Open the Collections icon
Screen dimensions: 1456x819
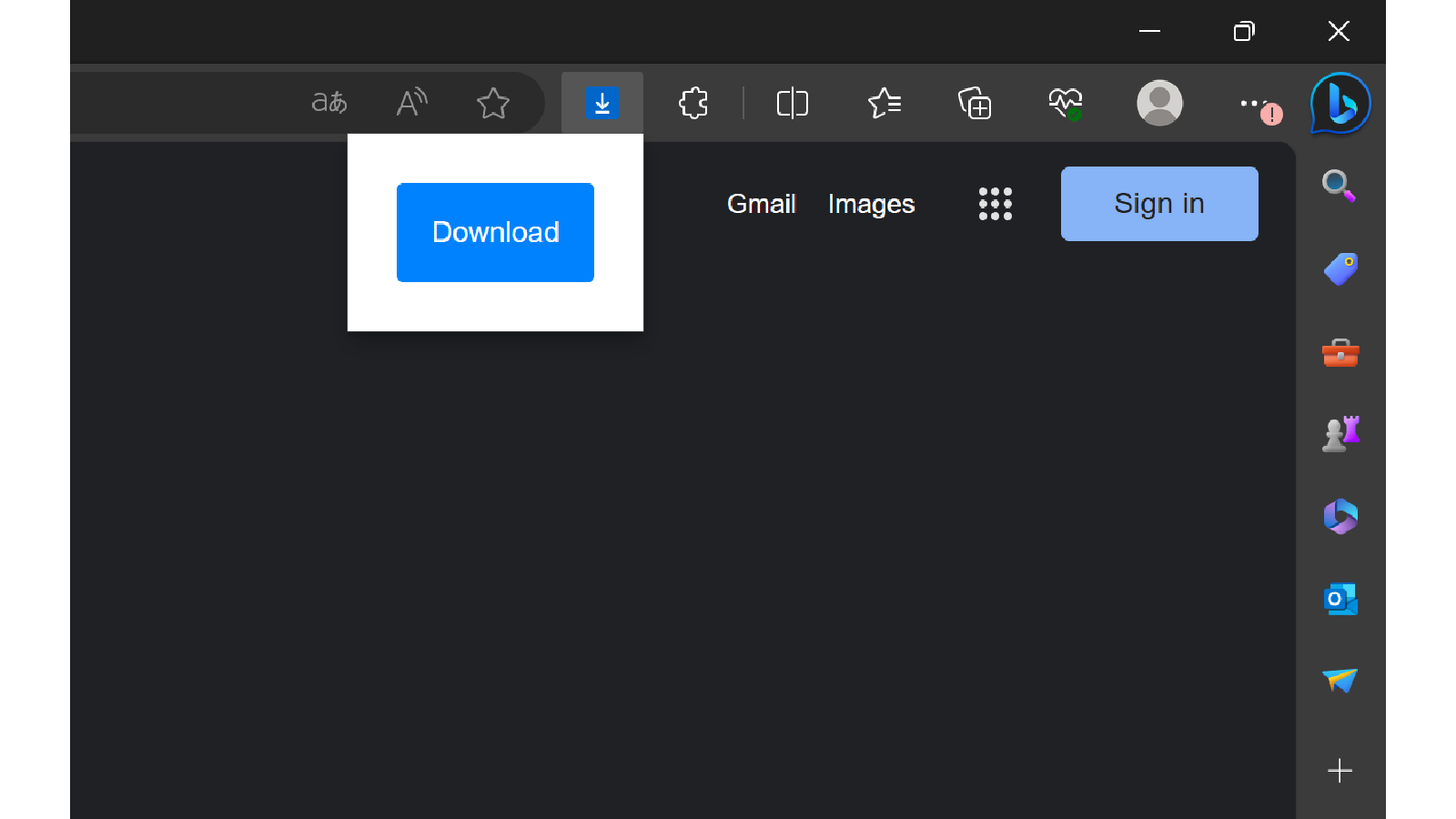975,103
